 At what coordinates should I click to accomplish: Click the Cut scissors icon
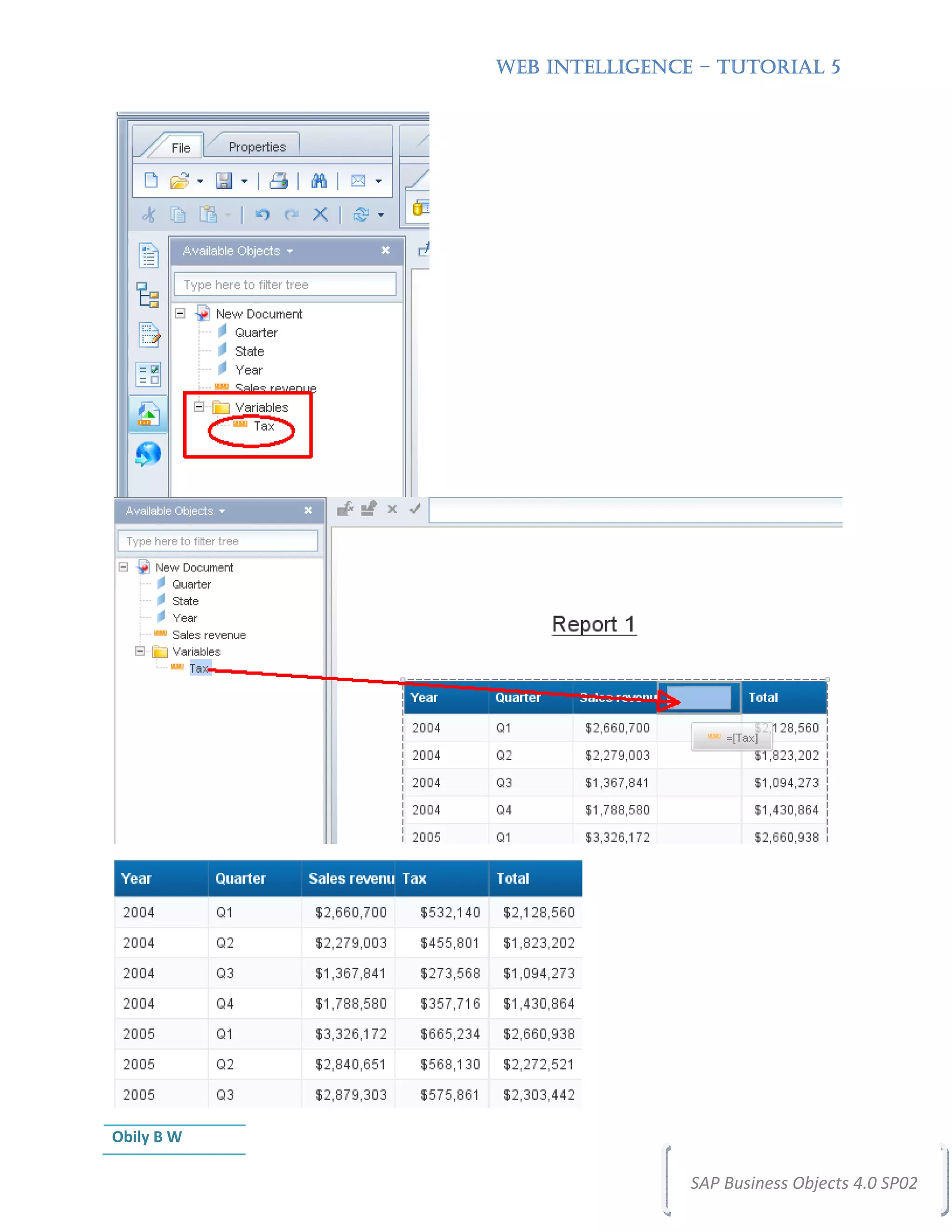point(149,214)
